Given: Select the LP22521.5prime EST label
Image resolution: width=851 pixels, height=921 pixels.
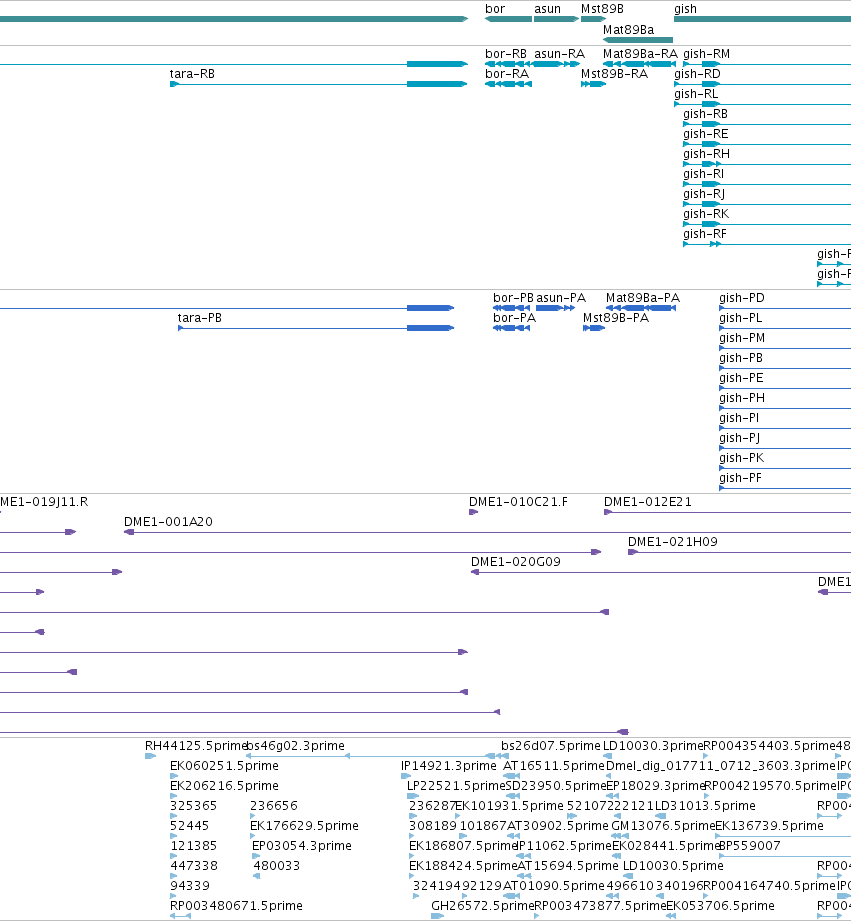Looking at the screenshot, I should pyautogui.click(x=456, y=785).
